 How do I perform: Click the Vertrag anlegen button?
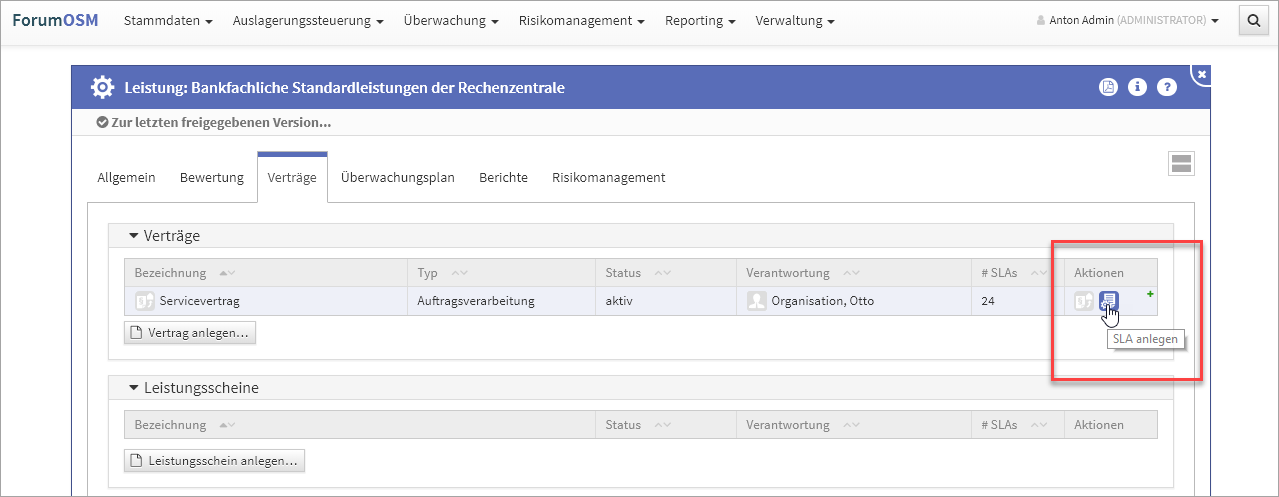[190, 333]
